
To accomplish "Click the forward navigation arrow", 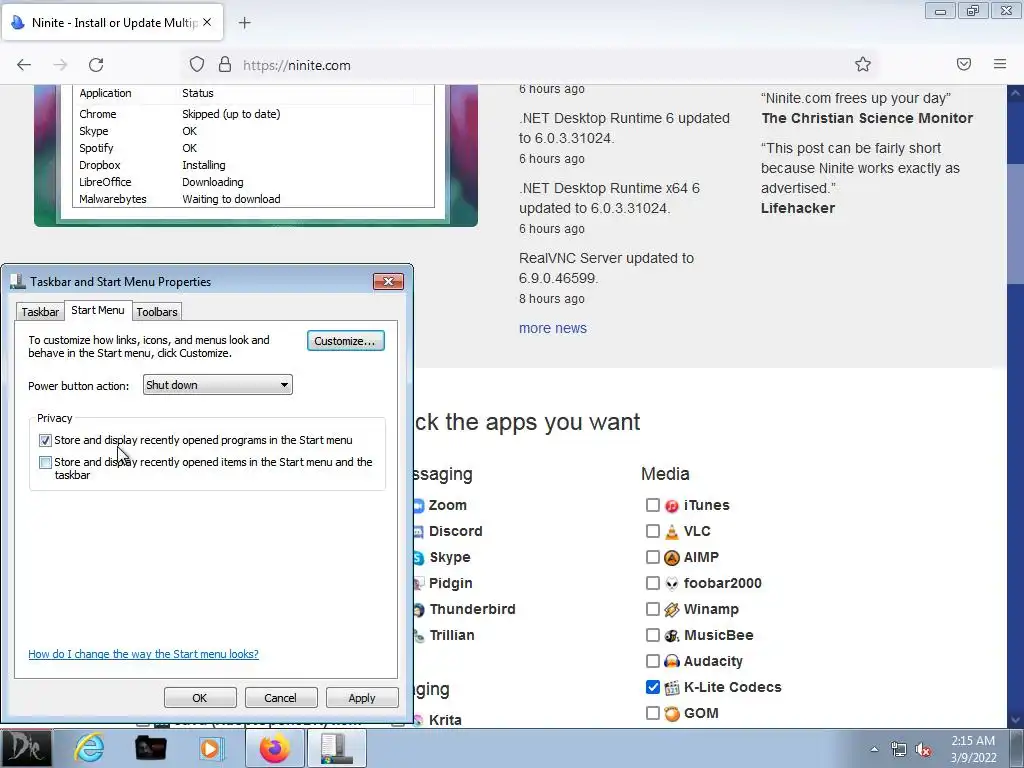I will (60, 65).
